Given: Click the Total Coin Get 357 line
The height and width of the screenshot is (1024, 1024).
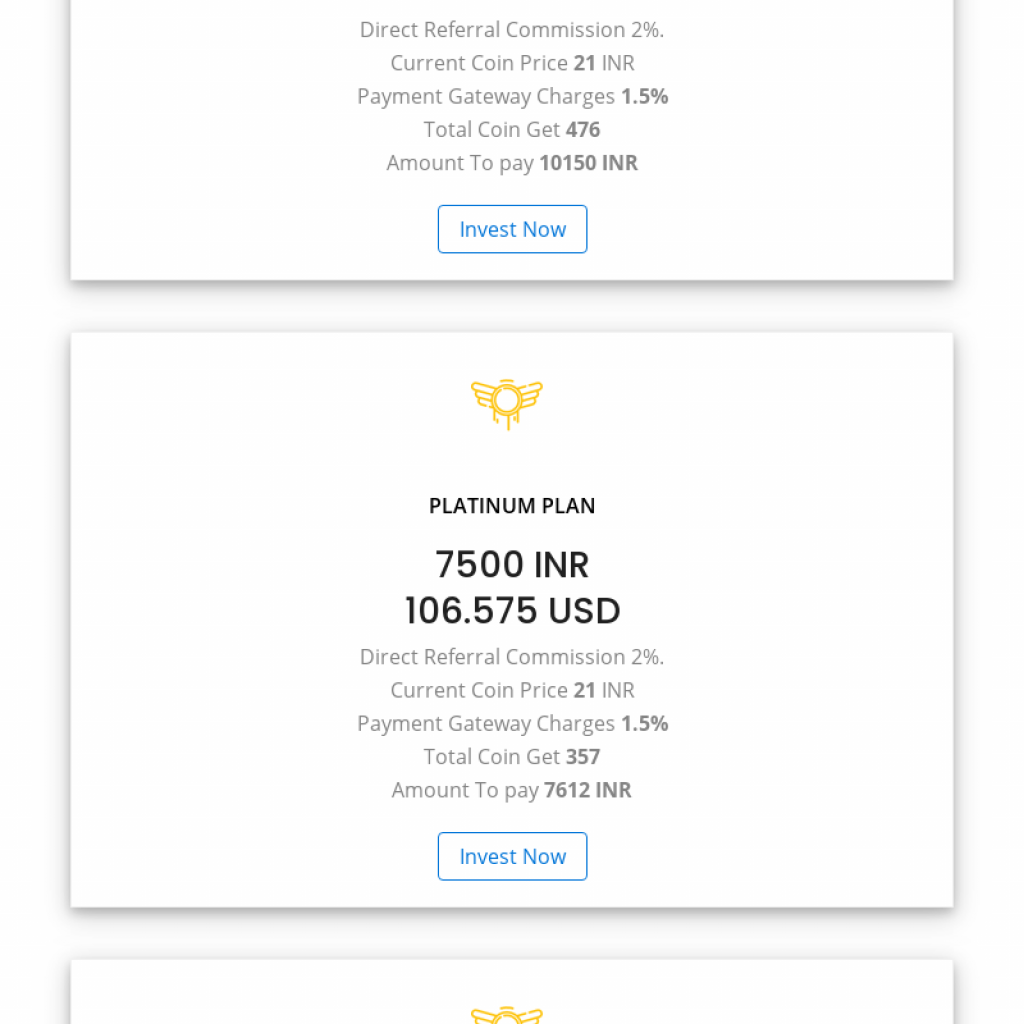Looking at the screenshot, I should [512, 757].
